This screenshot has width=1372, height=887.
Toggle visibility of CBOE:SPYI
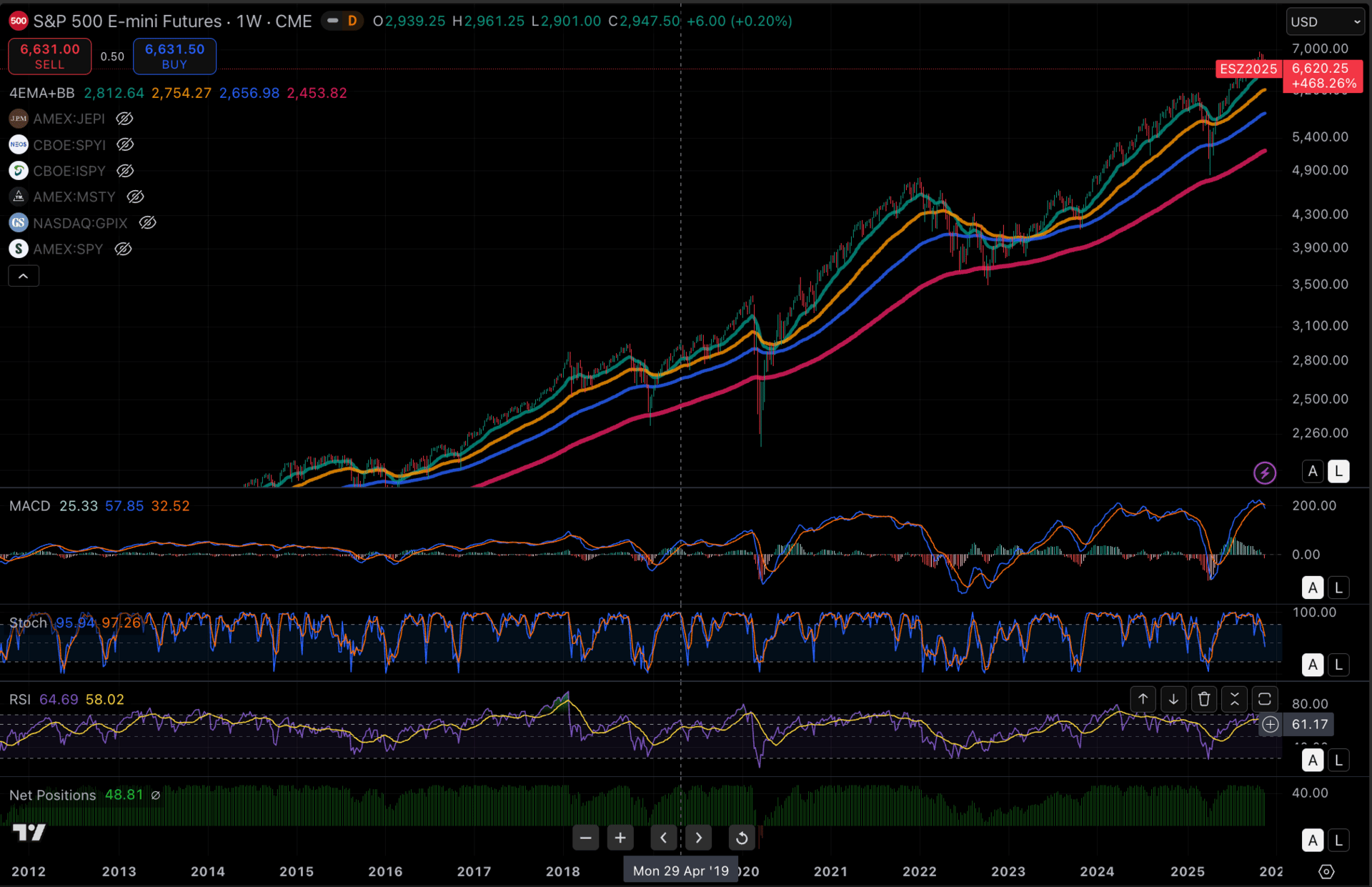point(125,145)
